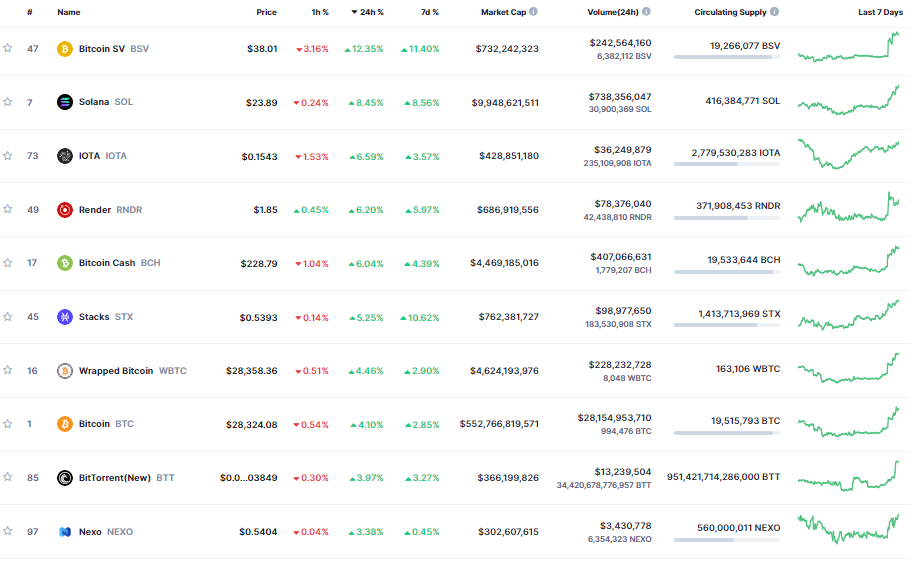Sort by the Volume(24h) column header
Screen dimensions: 919x564
pyautogui.click(x=612, y=12)
